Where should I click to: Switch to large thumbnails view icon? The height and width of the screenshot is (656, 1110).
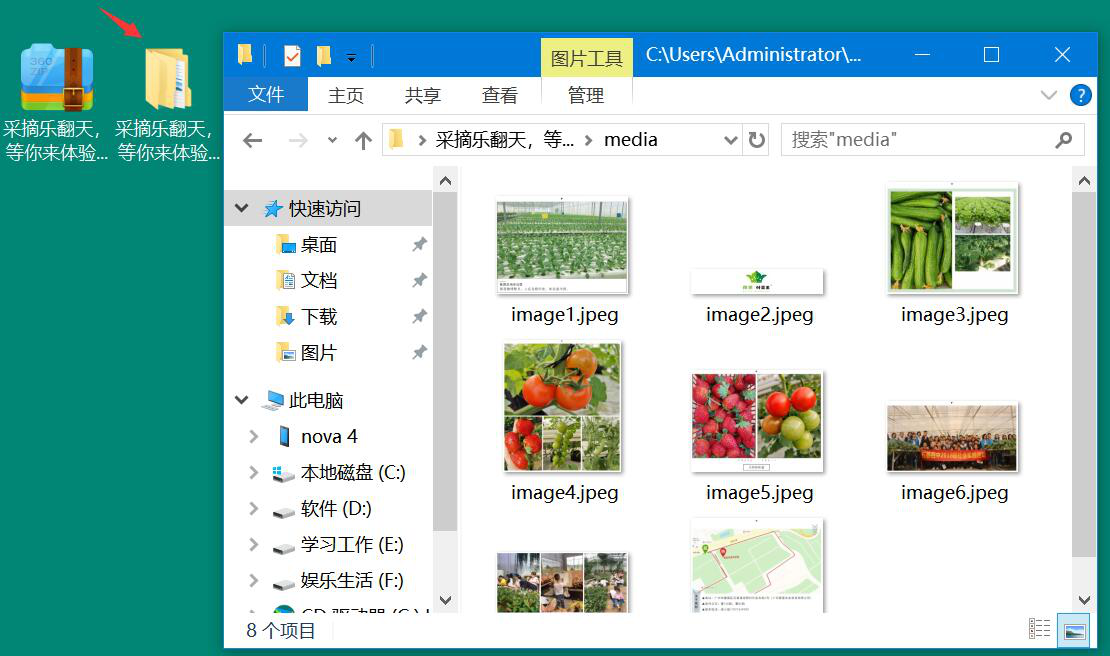(x=1074, y=630)
